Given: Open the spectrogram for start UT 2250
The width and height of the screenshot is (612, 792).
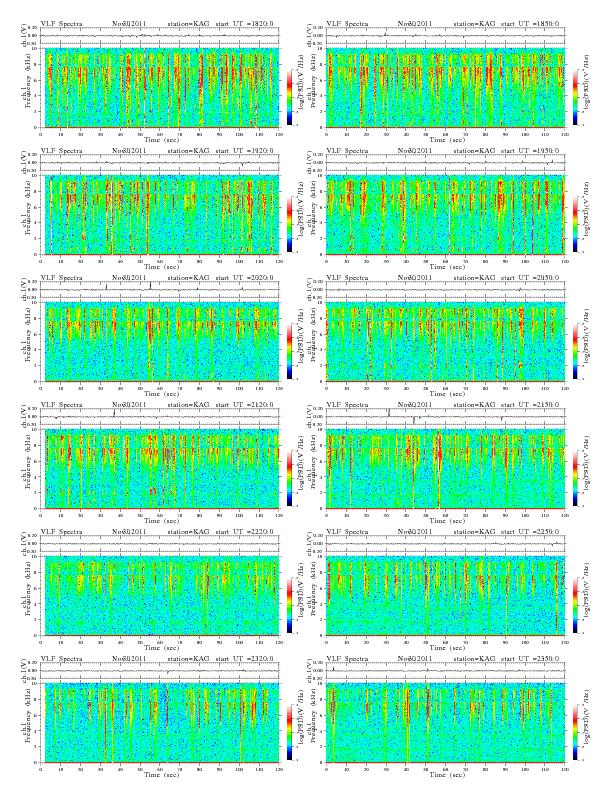Looking at the screenshot, I should point(445,596).
